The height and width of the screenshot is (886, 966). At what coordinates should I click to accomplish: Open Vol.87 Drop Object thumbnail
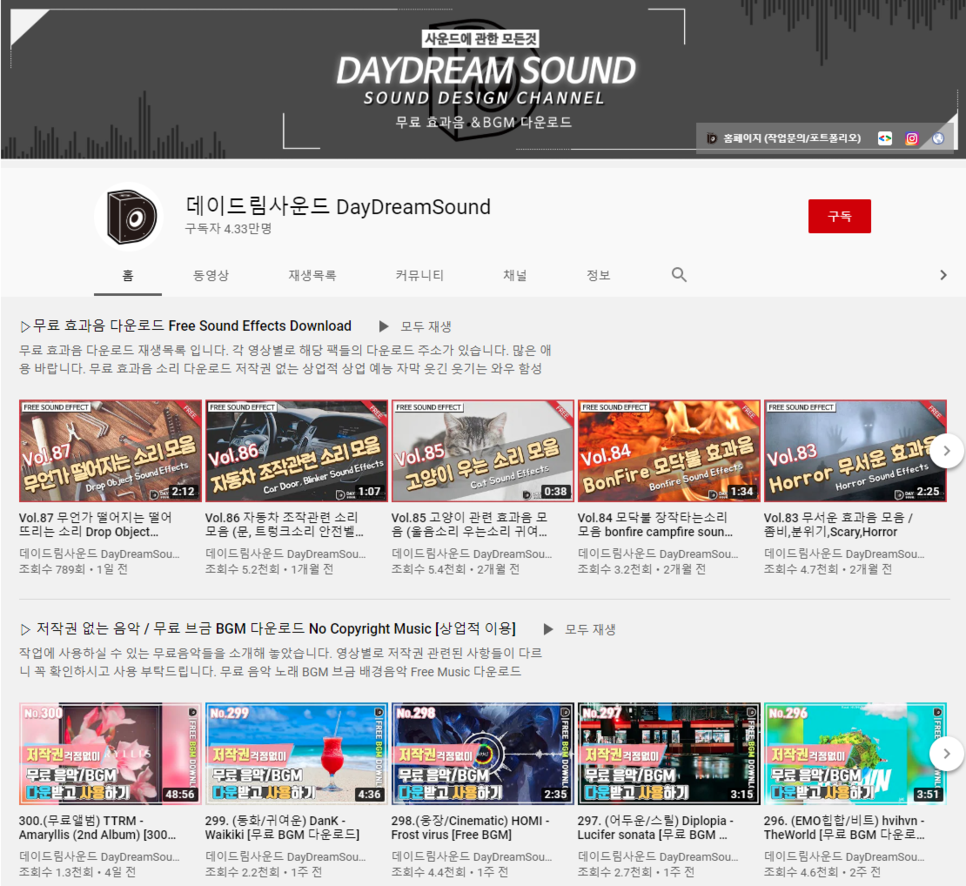(110, 451)
